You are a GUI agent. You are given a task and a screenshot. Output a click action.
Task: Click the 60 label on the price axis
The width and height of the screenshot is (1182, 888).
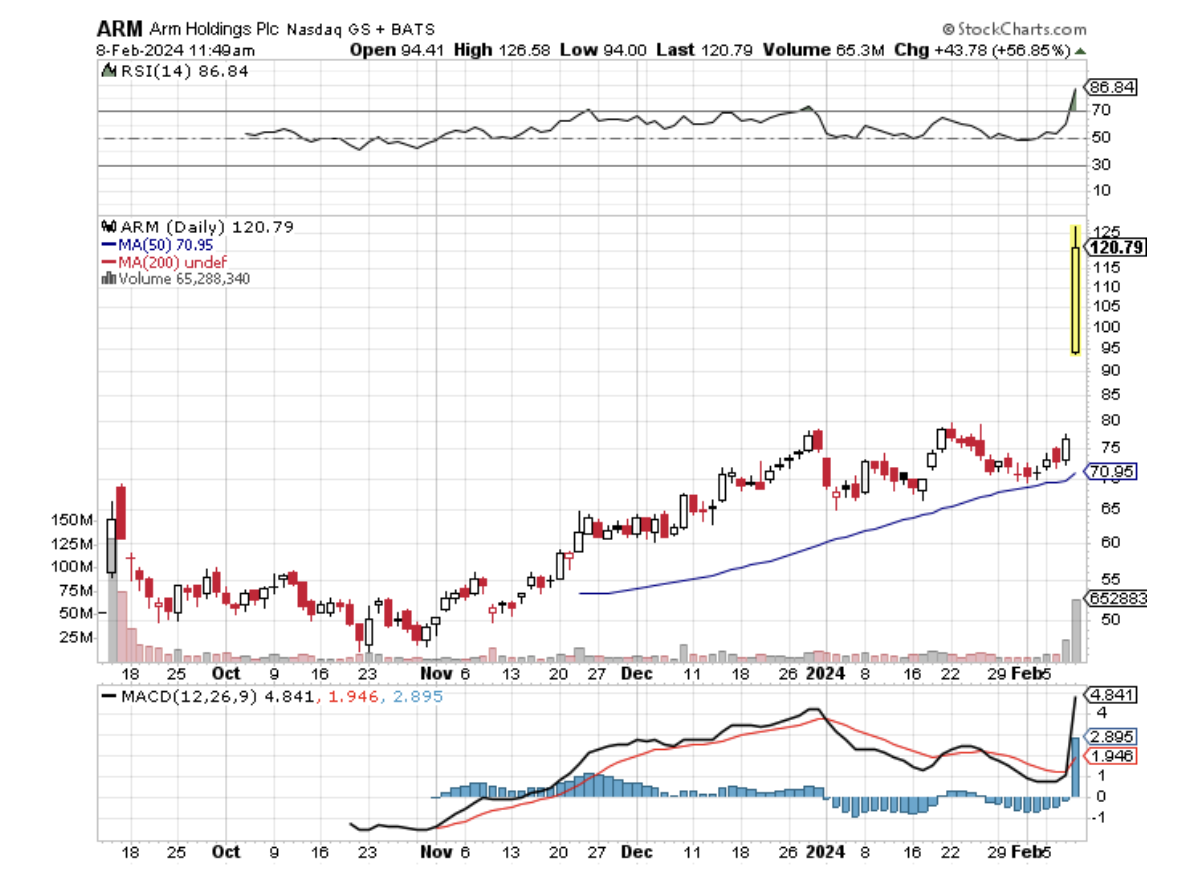(1110, 543)
